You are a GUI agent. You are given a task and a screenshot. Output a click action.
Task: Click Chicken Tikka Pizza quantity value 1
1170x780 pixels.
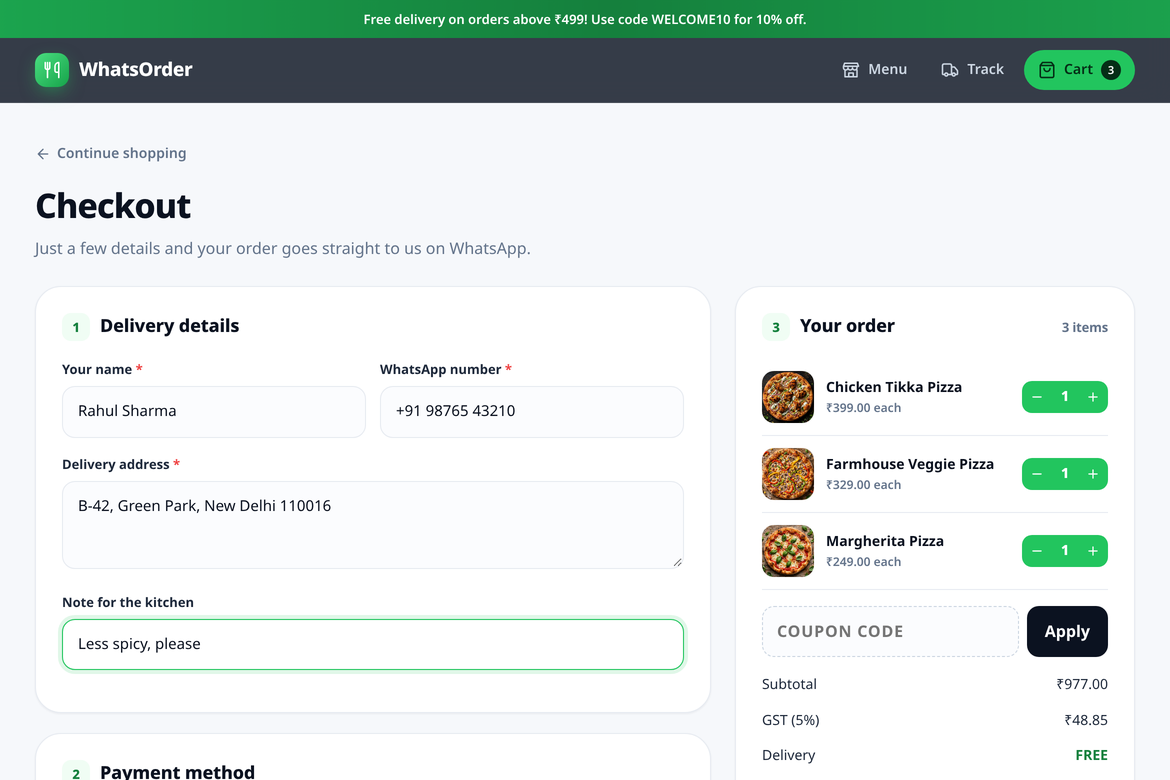click(1065, 397)
